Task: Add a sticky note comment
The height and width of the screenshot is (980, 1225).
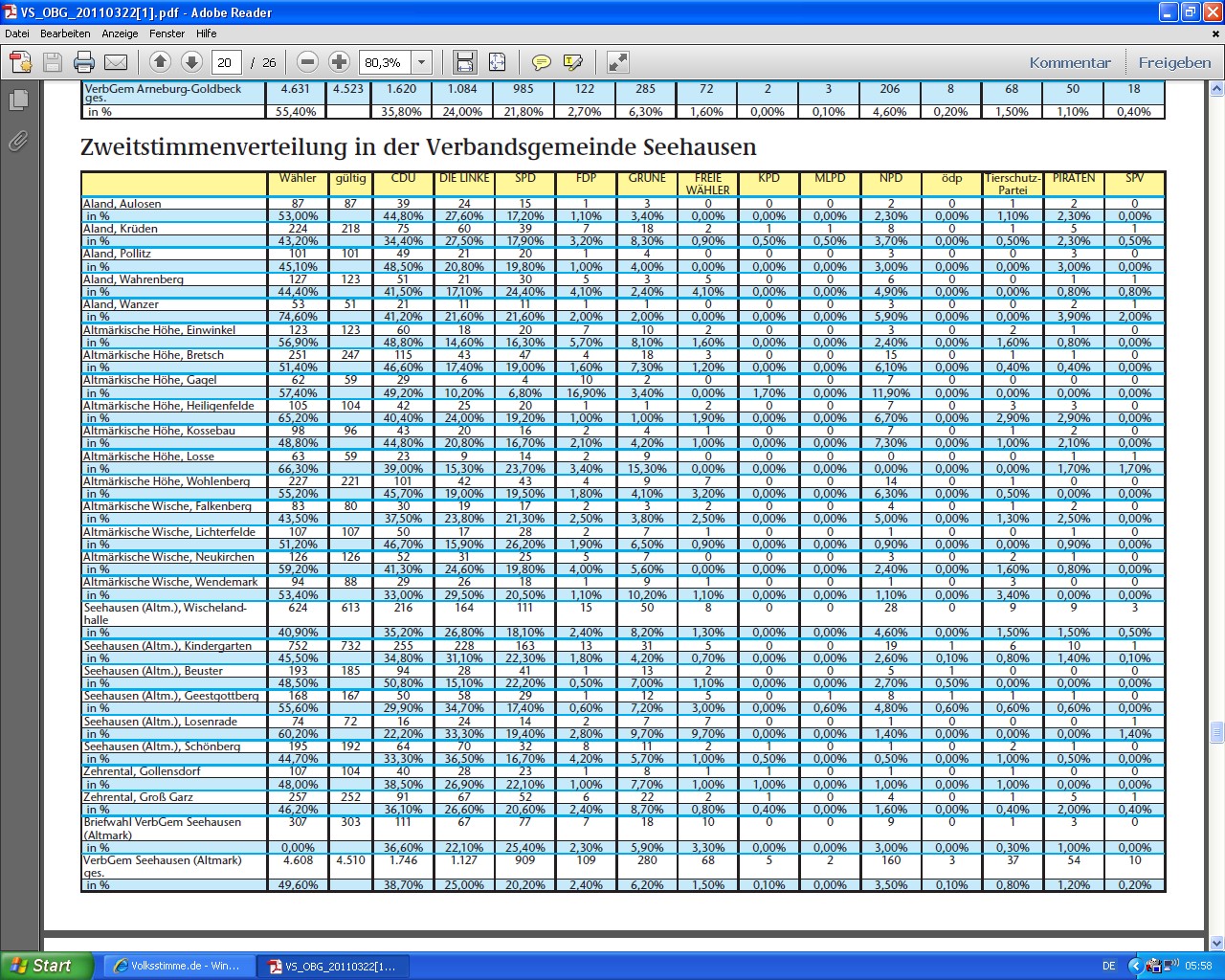Action: coord(541,63)
